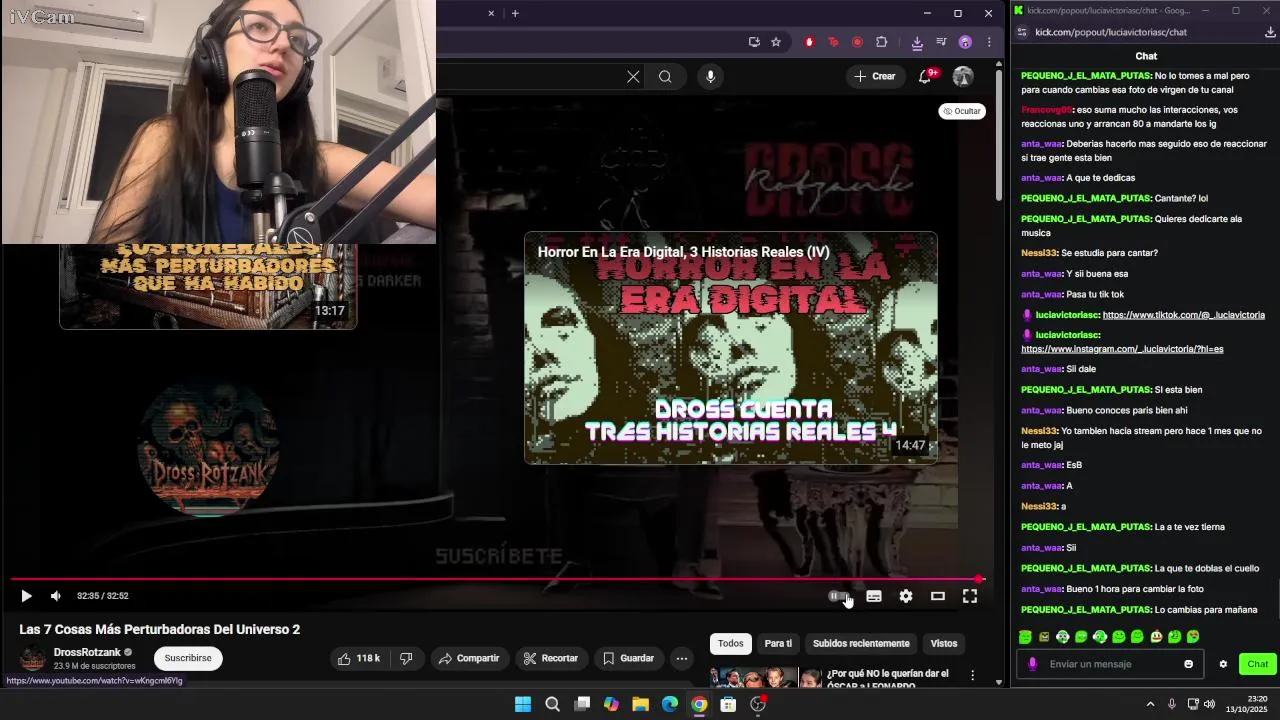1280x720 pixels.
Task: Open the red hand ad-blocker extension
Action: tap(809, 42)
